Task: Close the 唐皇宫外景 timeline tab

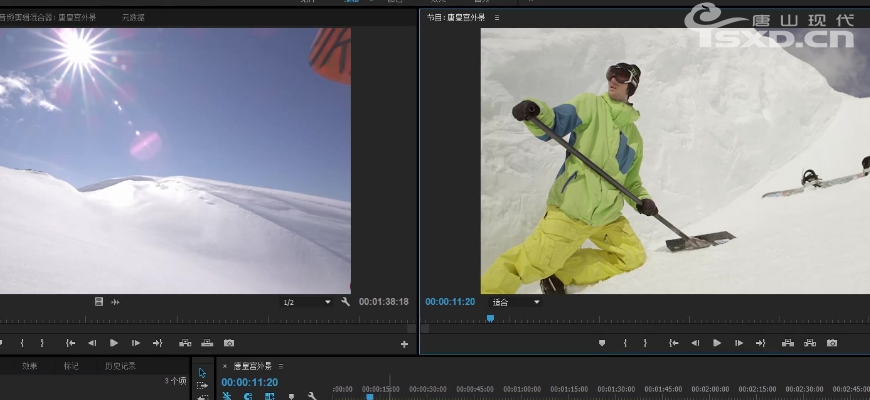Action: (x=225, y=366)
